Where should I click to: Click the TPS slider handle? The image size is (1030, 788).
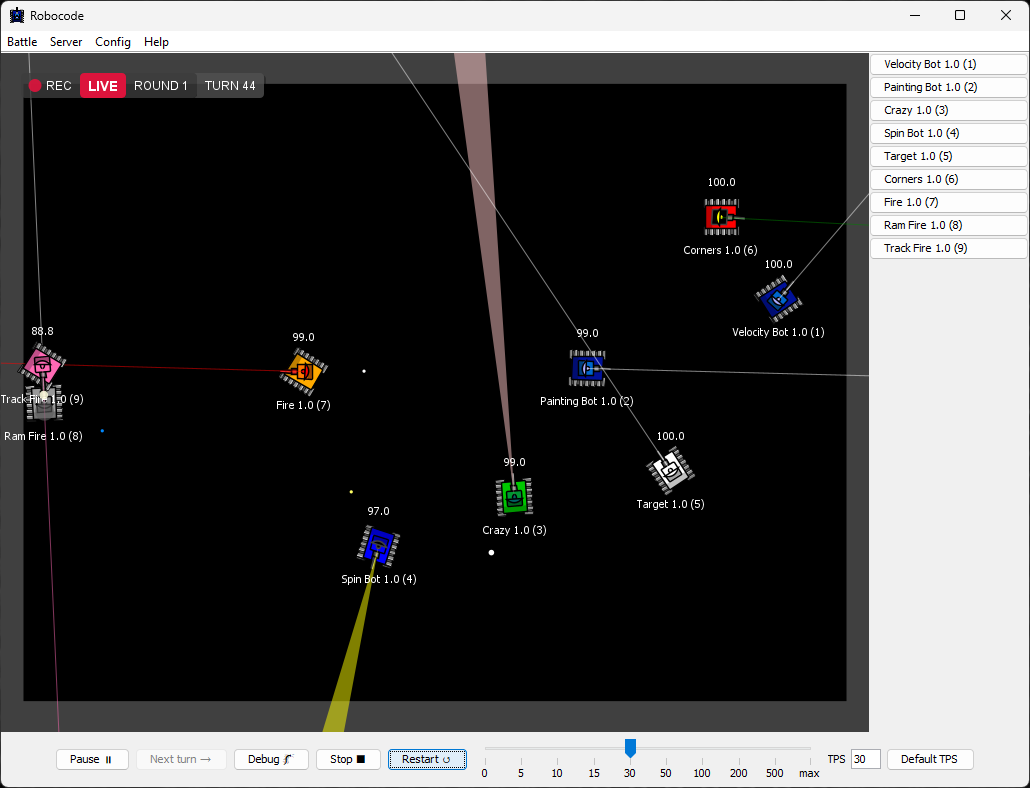pyautogui.click(x=630, y=747)
